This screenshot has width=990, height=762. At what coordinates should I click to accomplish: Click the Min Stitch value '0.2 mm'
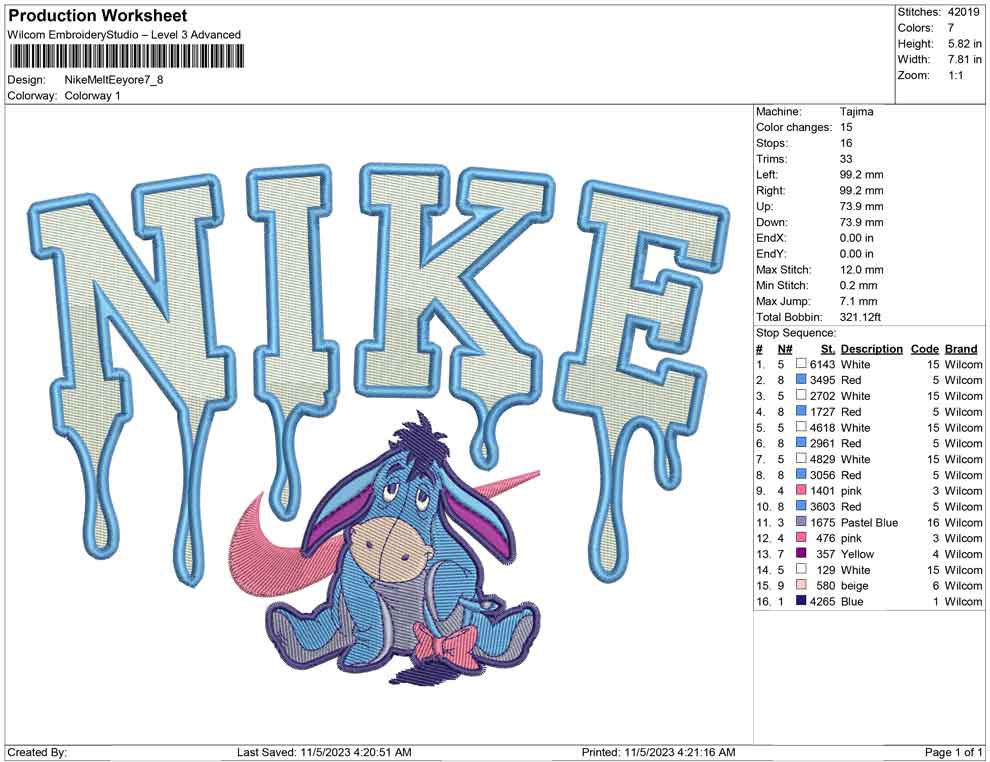858,285
